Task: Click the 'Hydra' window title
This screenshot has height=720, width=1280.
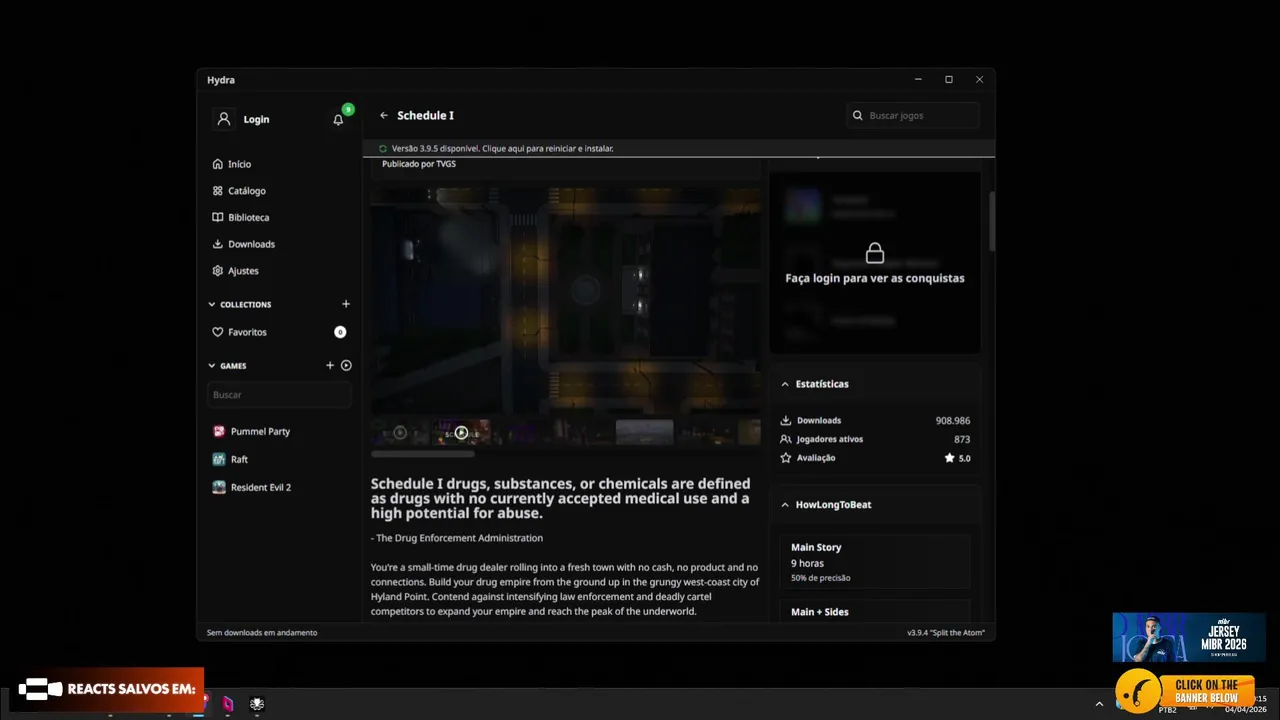Action: (221, 80)
